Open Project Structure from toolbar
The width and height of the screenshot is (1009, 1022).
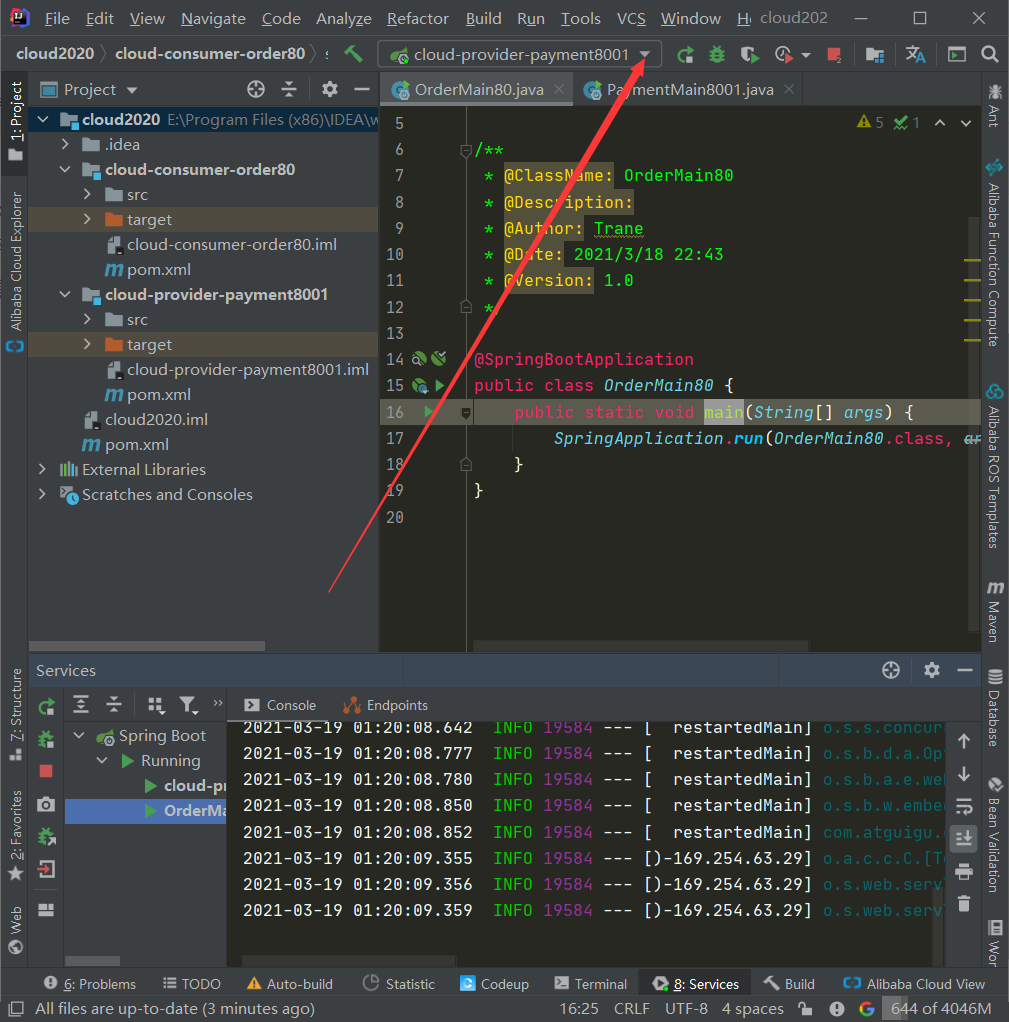(875, 55)
